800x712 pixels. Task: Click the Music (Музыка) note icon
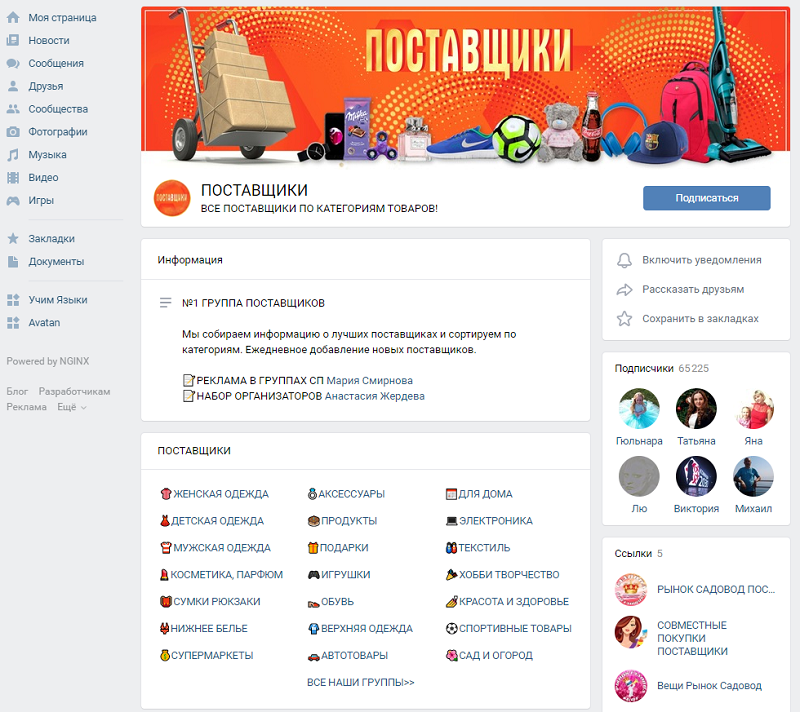click(x=13, y=155)
